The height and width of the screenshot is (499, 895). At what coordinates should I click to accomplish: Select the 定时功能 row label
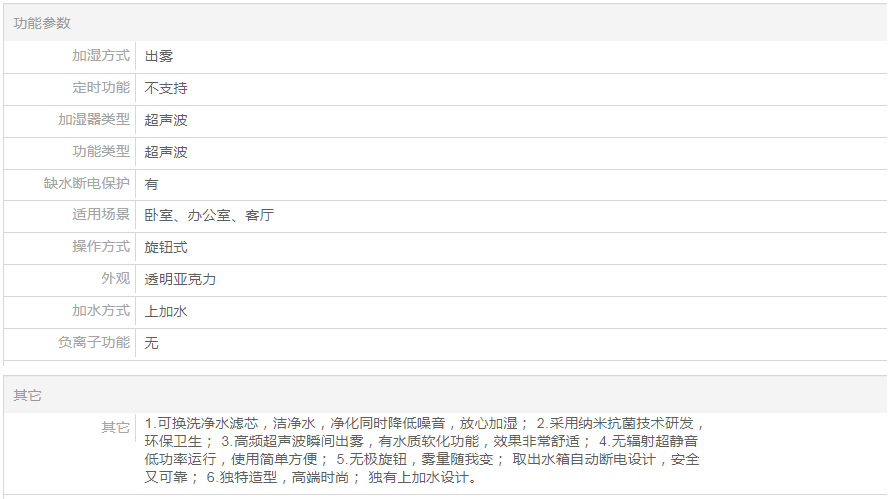(x=100, y=88)
